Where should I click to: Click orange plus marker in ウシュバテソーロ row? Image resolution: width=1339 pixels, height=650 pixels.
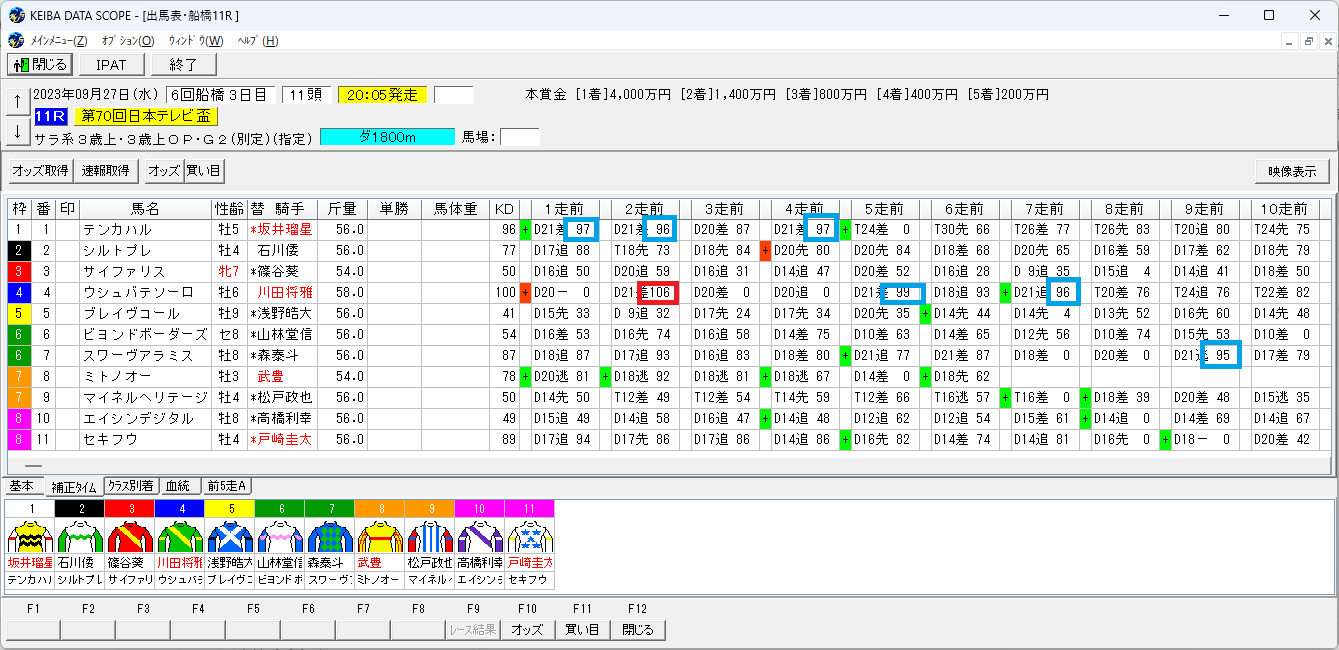[525, 293]
